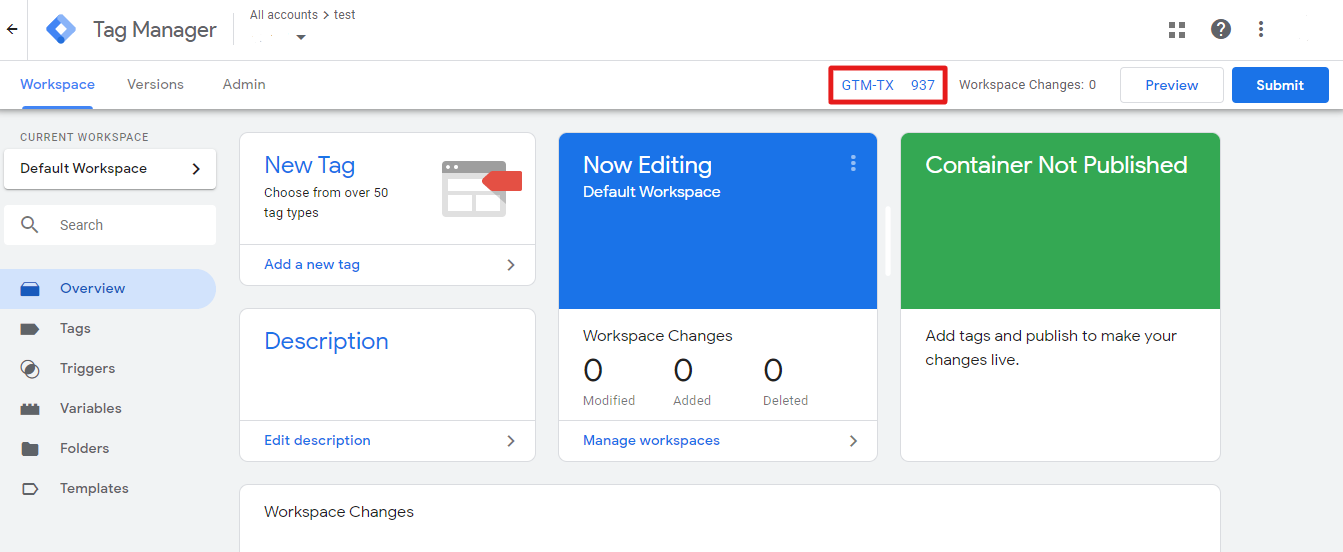Open the Google apps grid icon

[1177, 29]
